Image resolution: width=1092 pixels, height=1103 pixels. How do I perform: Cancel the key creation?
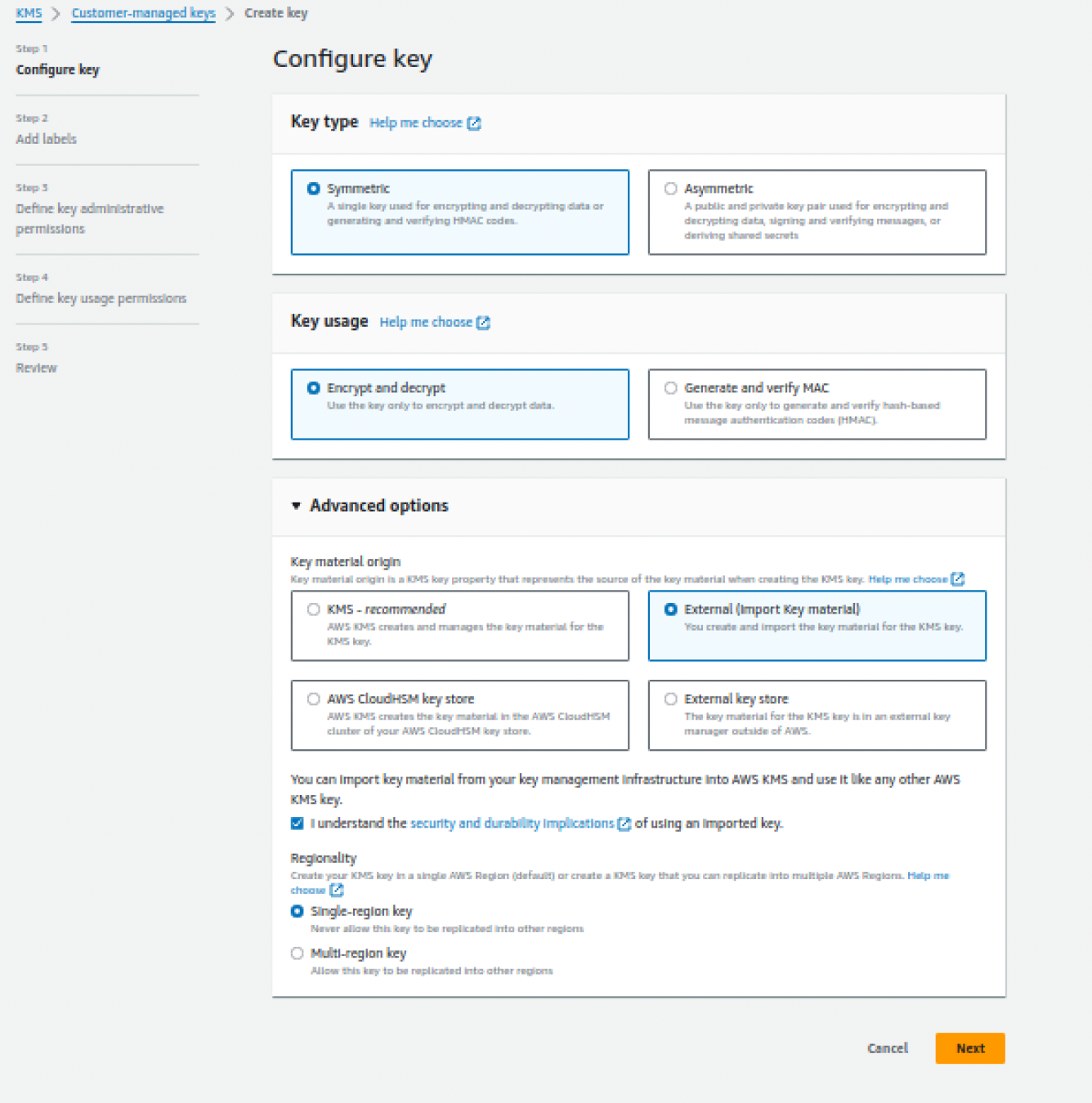887,1048
